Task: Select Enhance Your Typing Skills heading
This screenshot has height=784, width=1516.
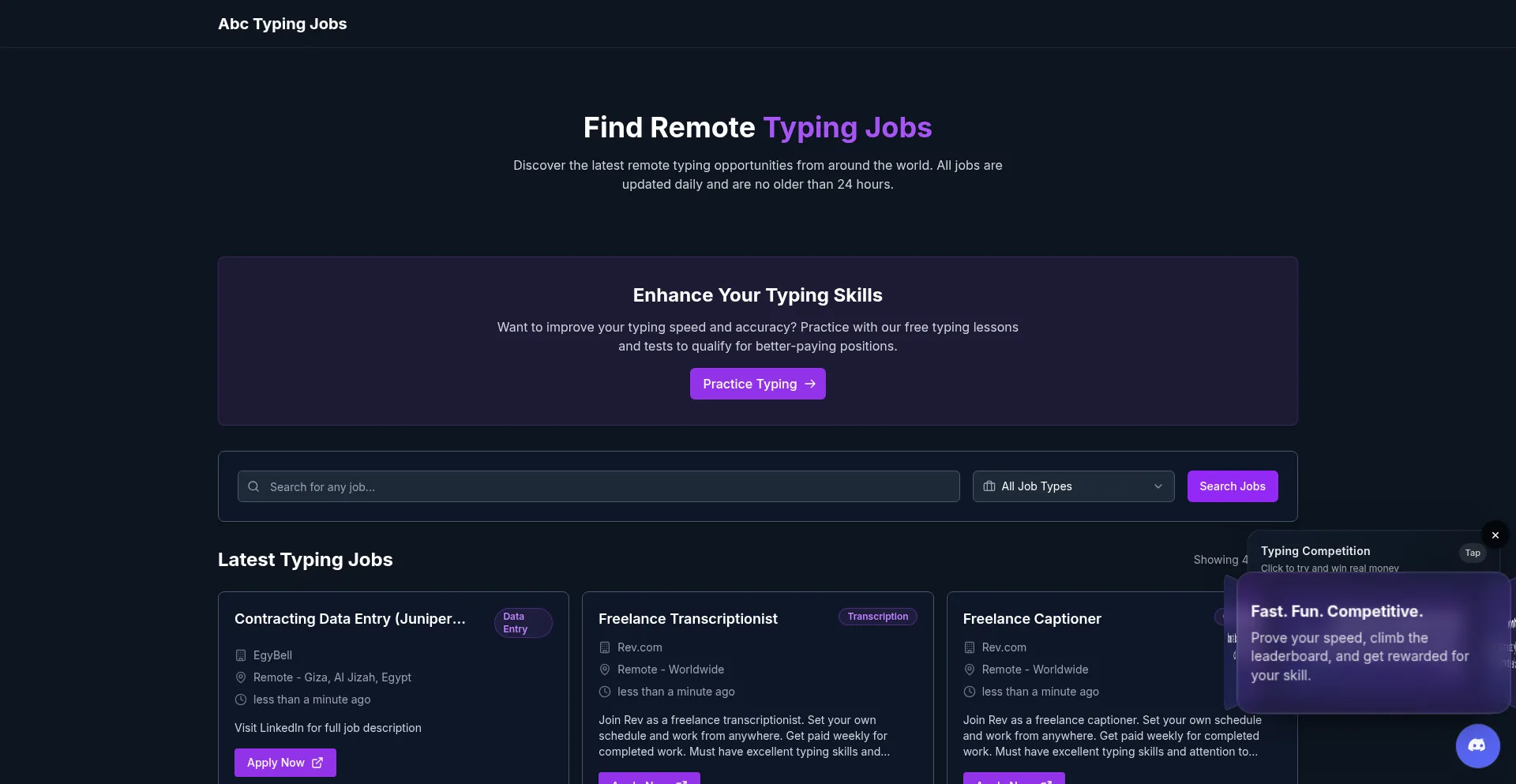Action: 758,295
